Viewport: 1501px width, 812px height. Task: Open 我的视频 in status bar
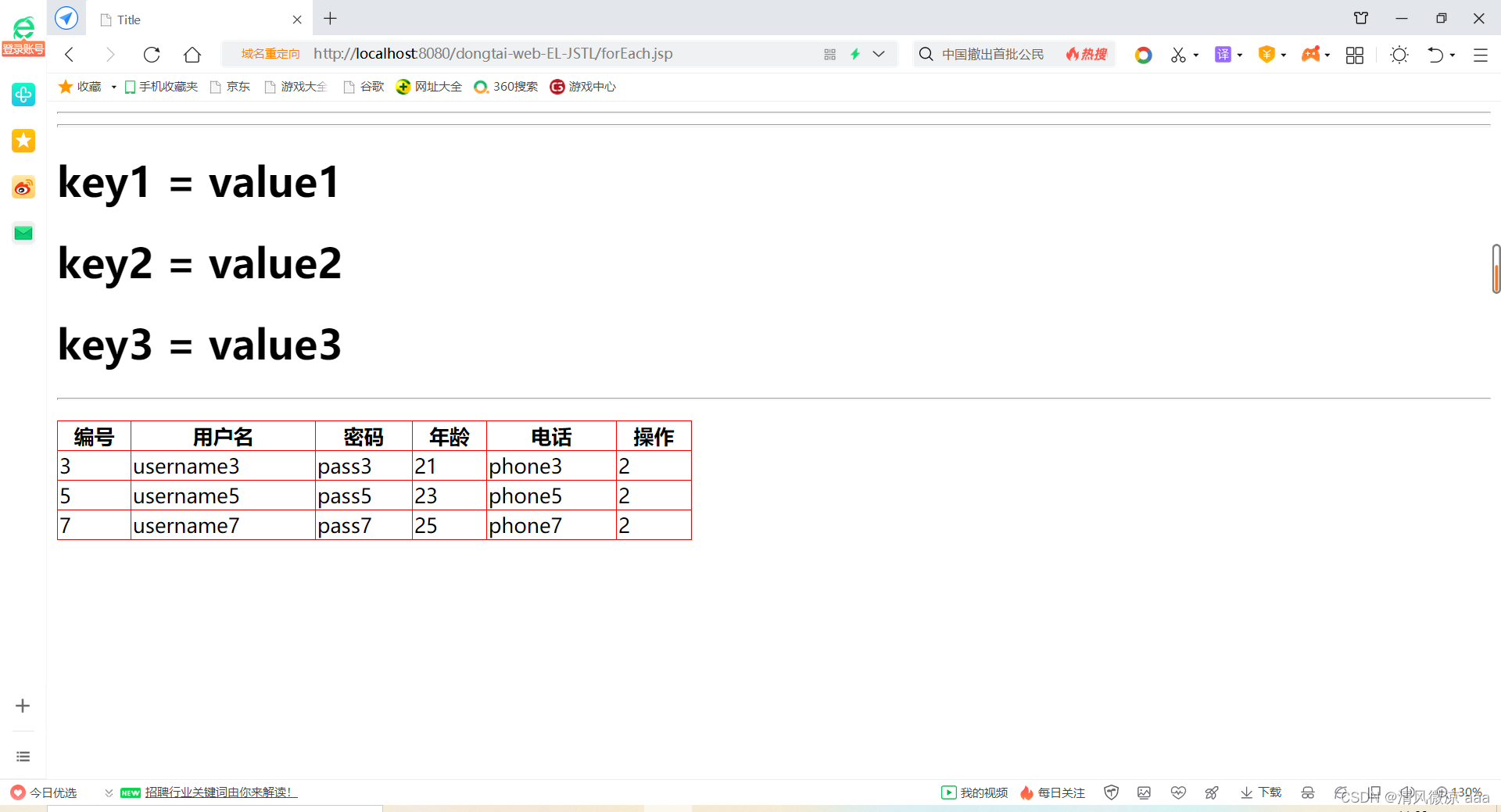[x=974, y=792]
